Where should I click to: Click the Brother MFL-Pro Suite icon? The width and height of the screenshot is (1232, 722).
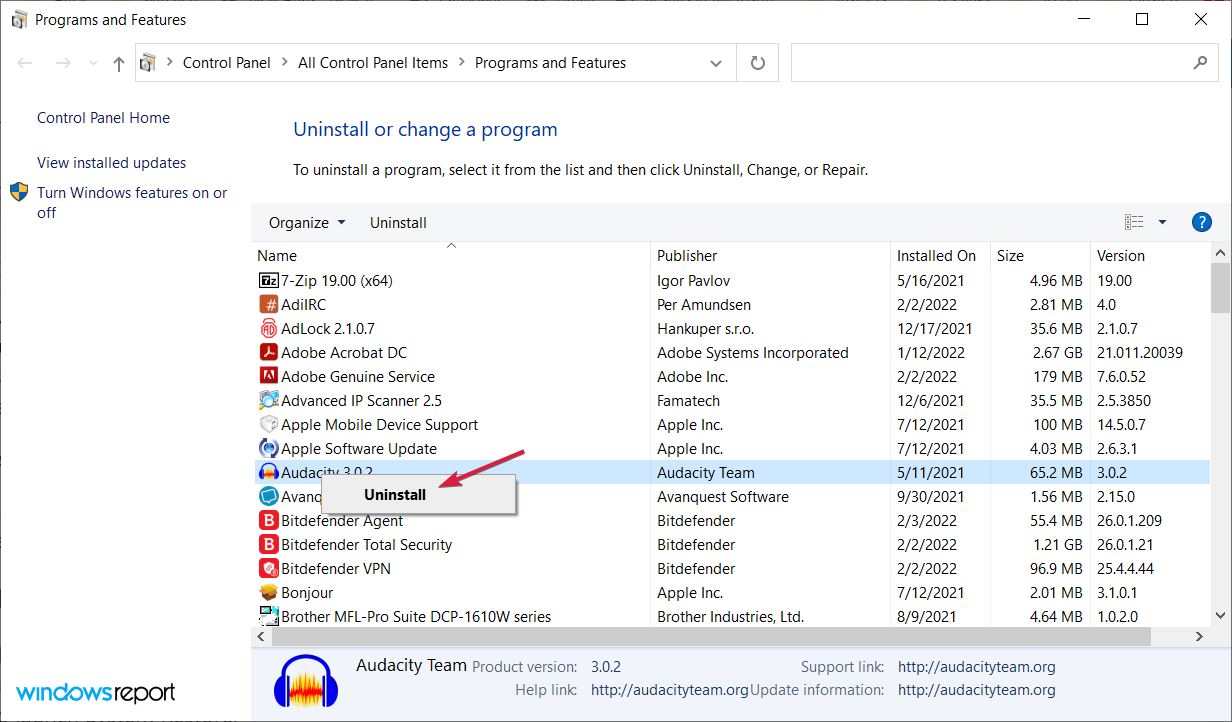click(268, 617)
